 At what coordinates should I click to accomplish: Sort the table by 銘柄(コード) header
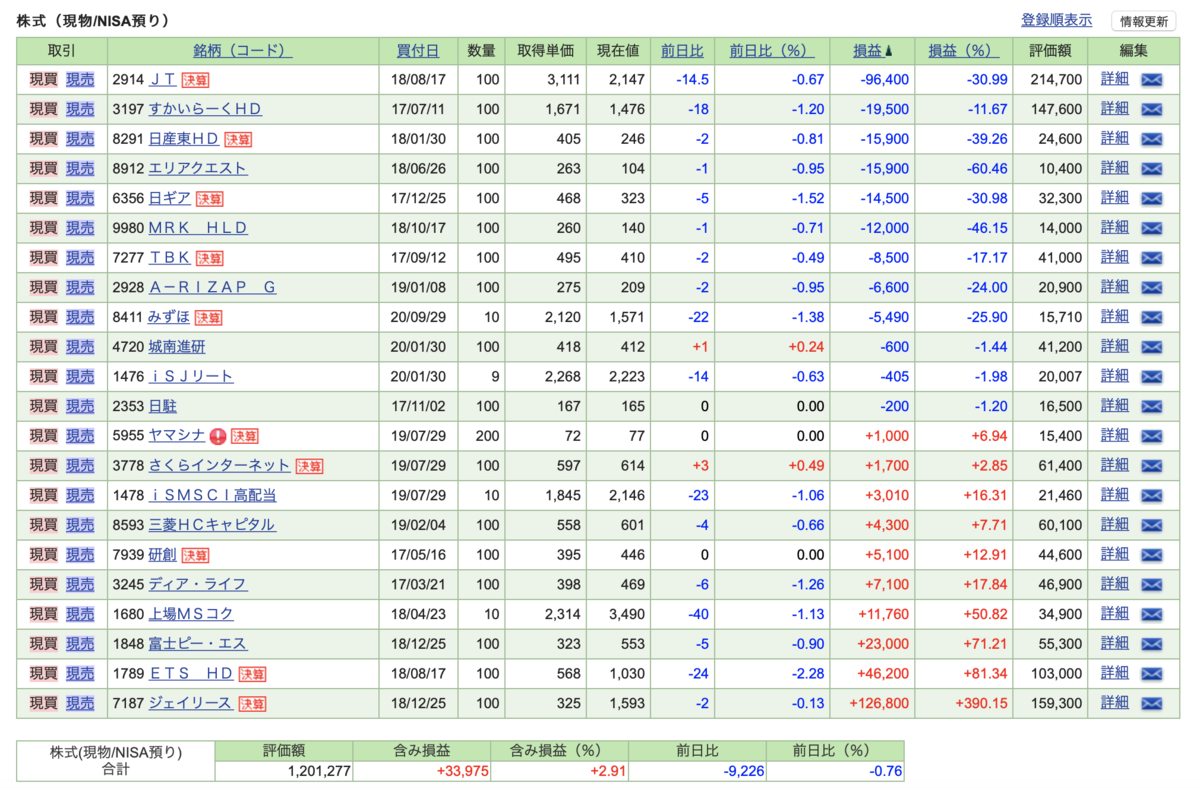tap(243, 50)
